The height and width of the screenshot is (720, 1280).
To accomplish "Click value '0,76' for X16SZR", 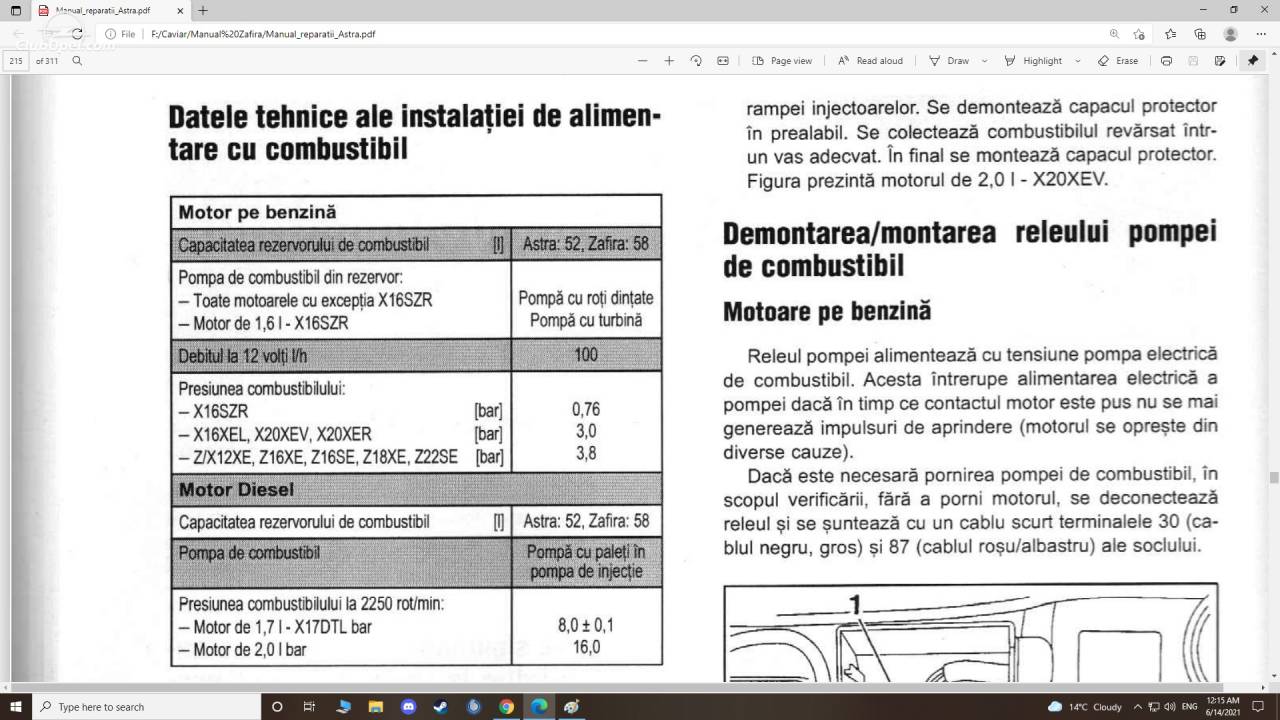I will (x=586, y=409).
